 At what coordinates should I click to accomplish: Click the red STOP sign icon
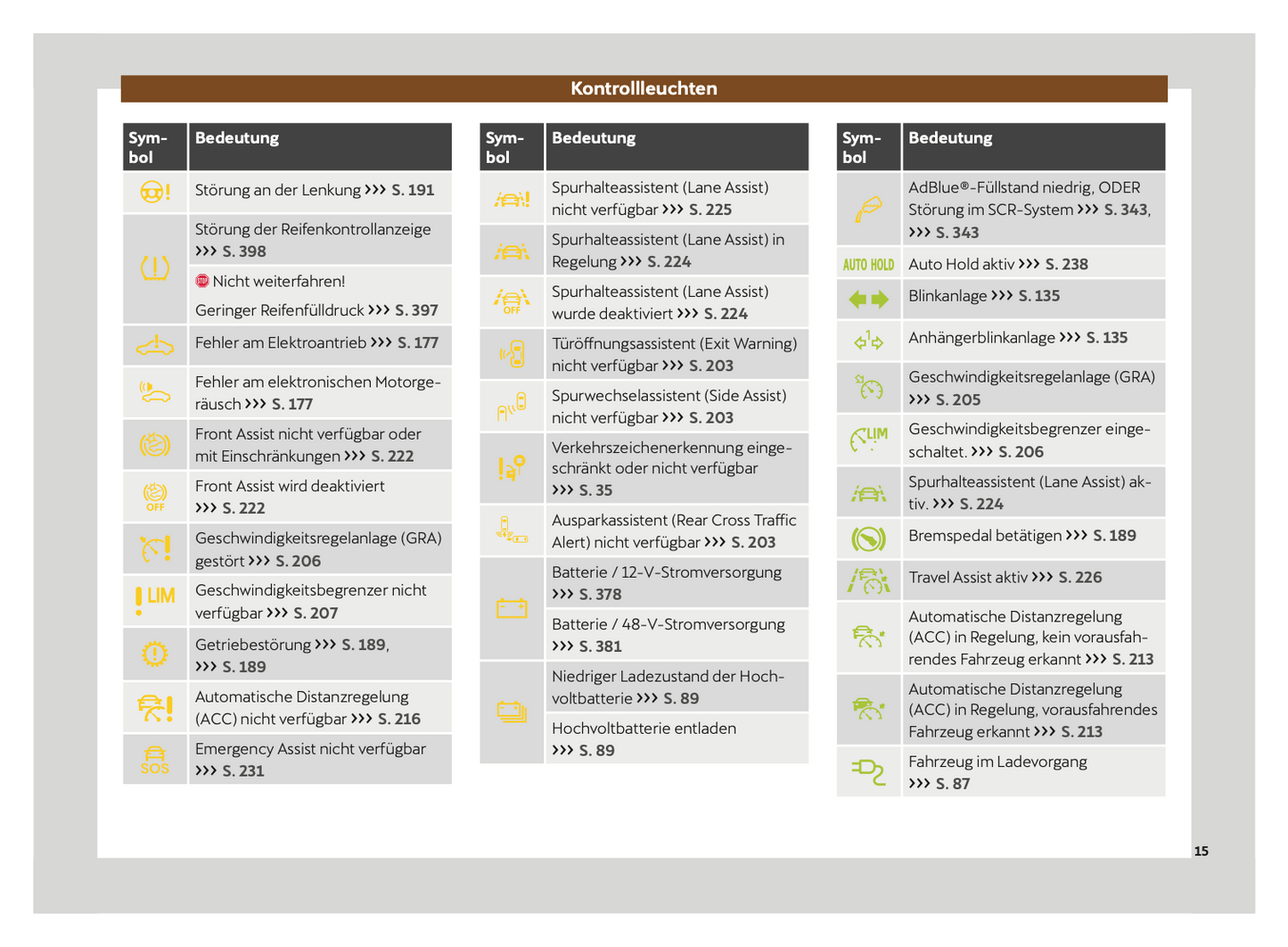tap(202, 281)
